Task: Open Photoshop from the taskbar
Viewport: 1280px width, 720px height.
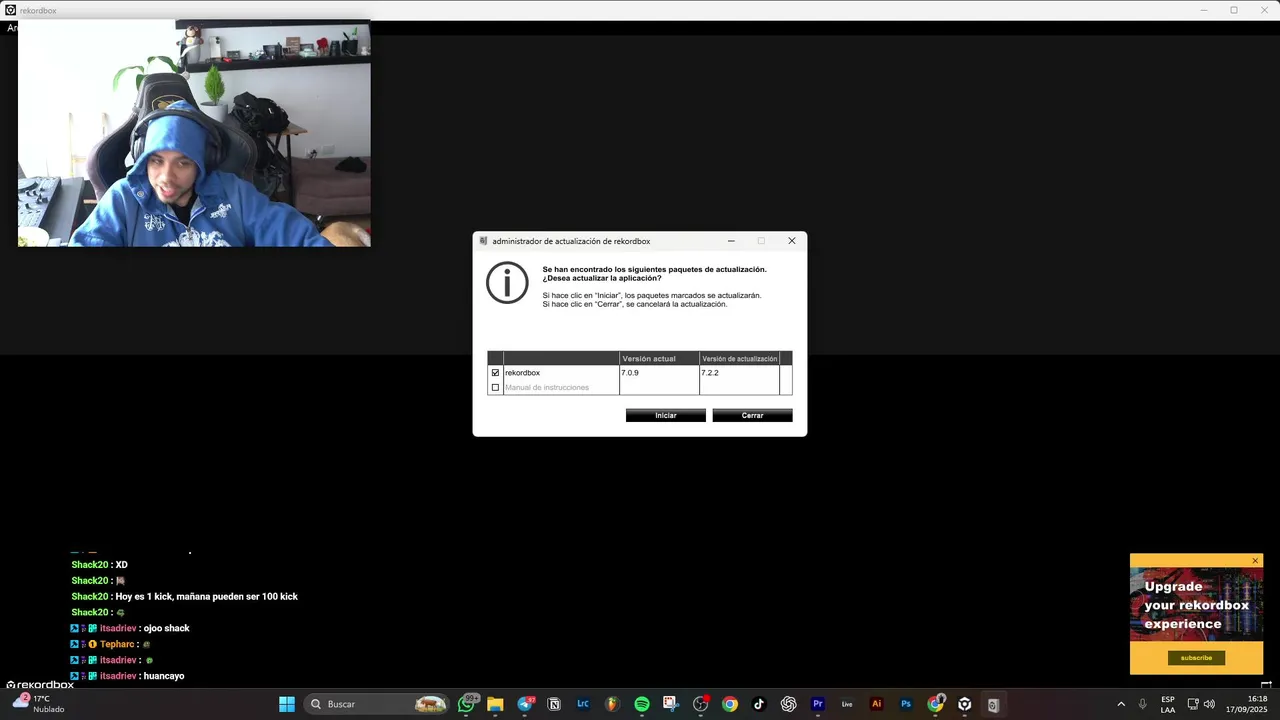Action: coord(906,704)
